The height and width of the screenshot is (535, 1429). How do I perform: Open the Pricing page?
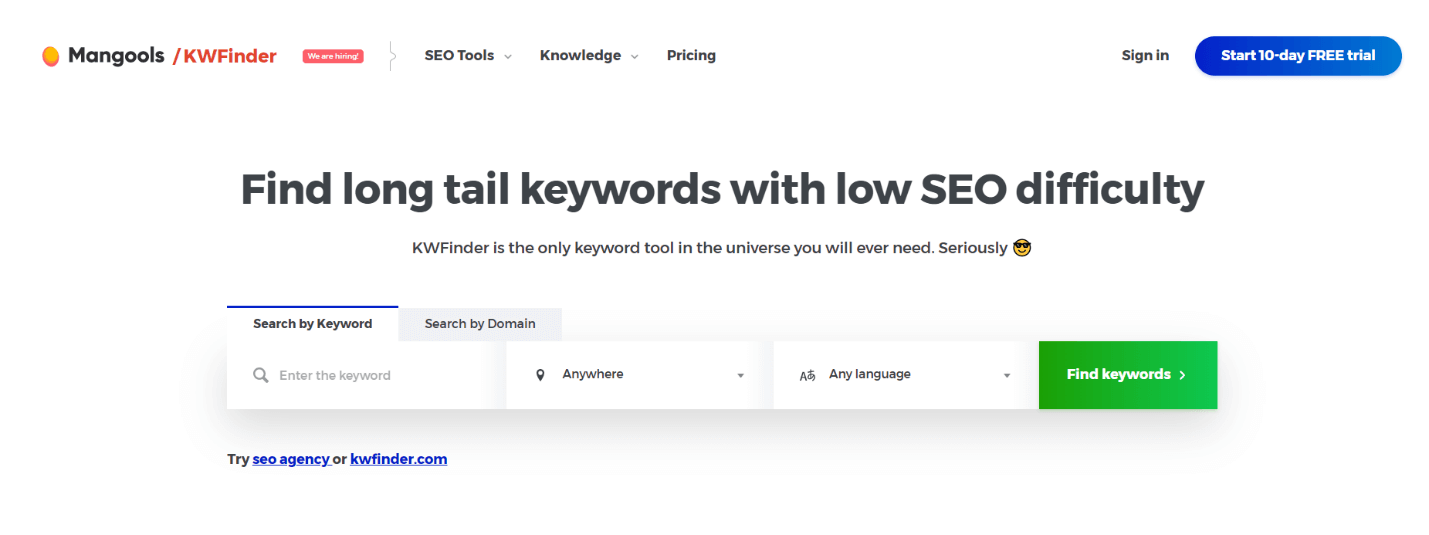691,56
